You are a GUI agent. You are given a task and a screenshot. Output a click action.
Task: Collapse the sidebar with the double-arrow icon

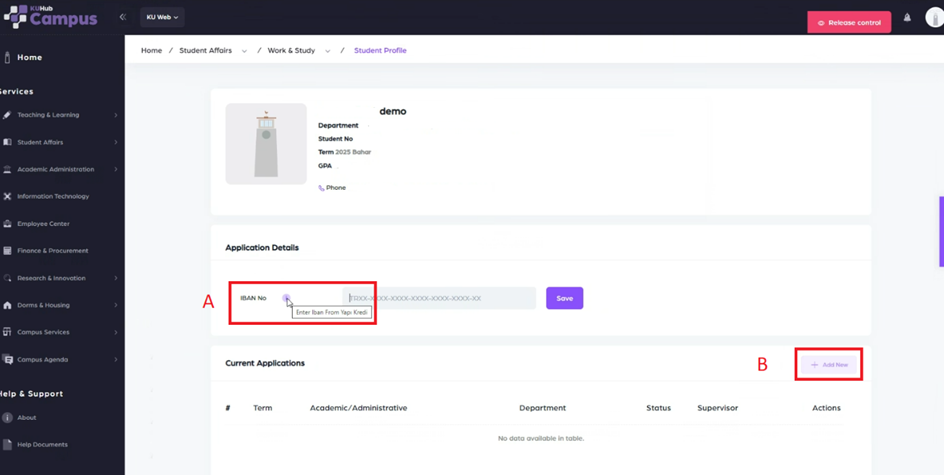coord(123,17)
